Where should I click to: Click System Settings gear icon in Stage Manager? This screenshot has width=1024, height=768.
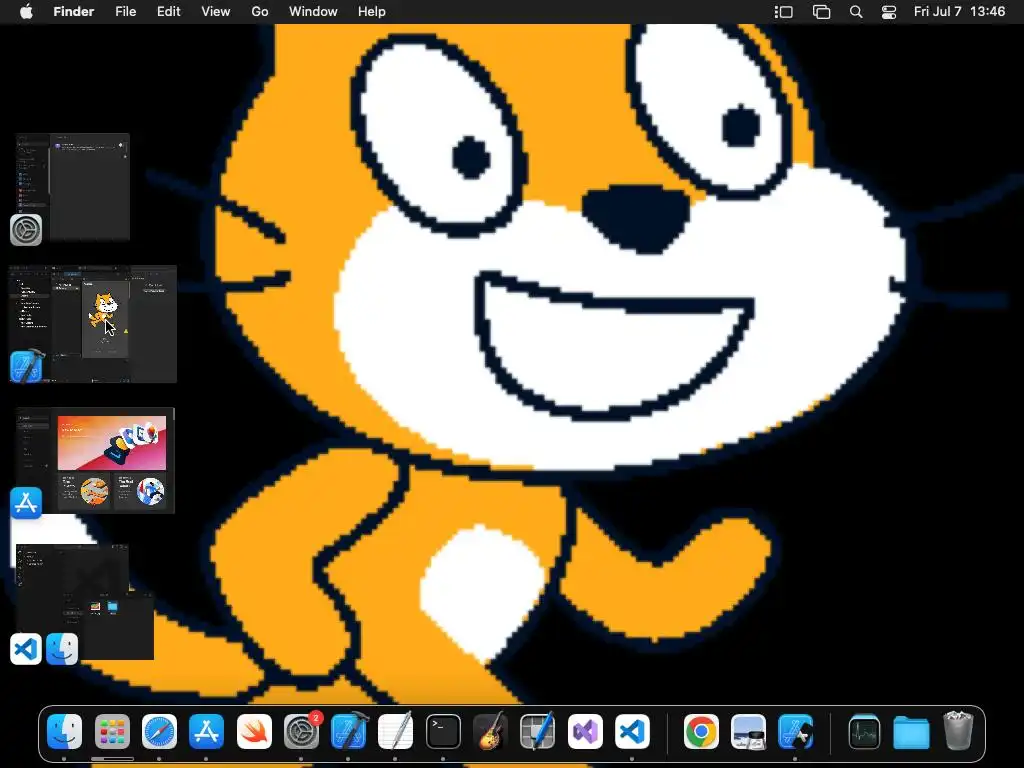[x=26, y=230]
